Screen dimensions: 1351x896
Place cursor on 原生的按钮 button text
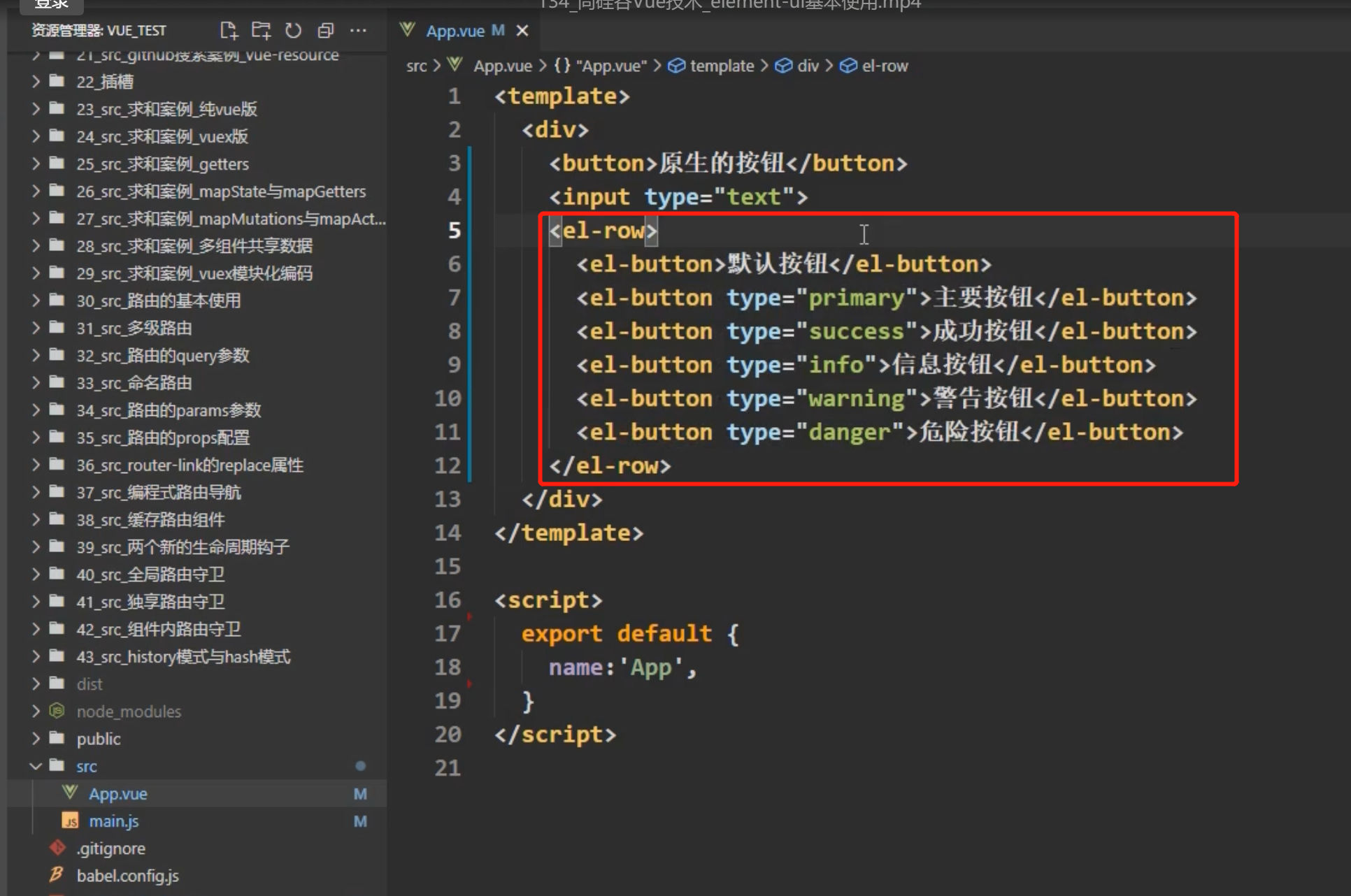[722, 163]
